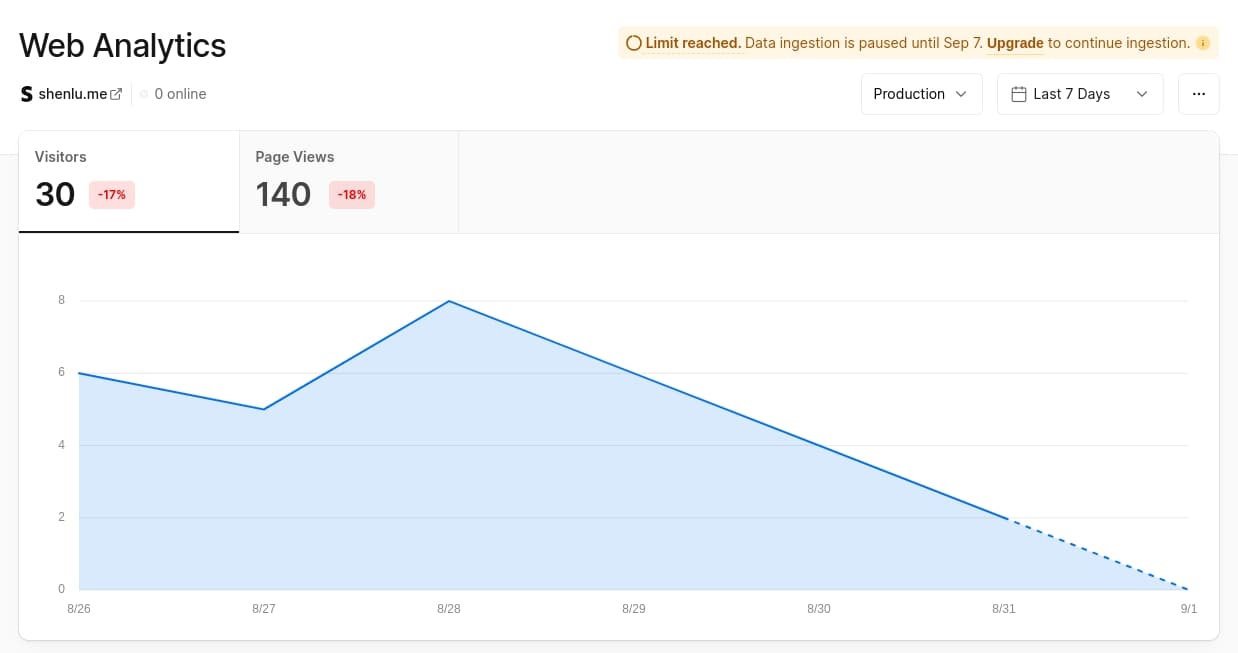Click the calendar icon in date range selector

[1019, 94]
